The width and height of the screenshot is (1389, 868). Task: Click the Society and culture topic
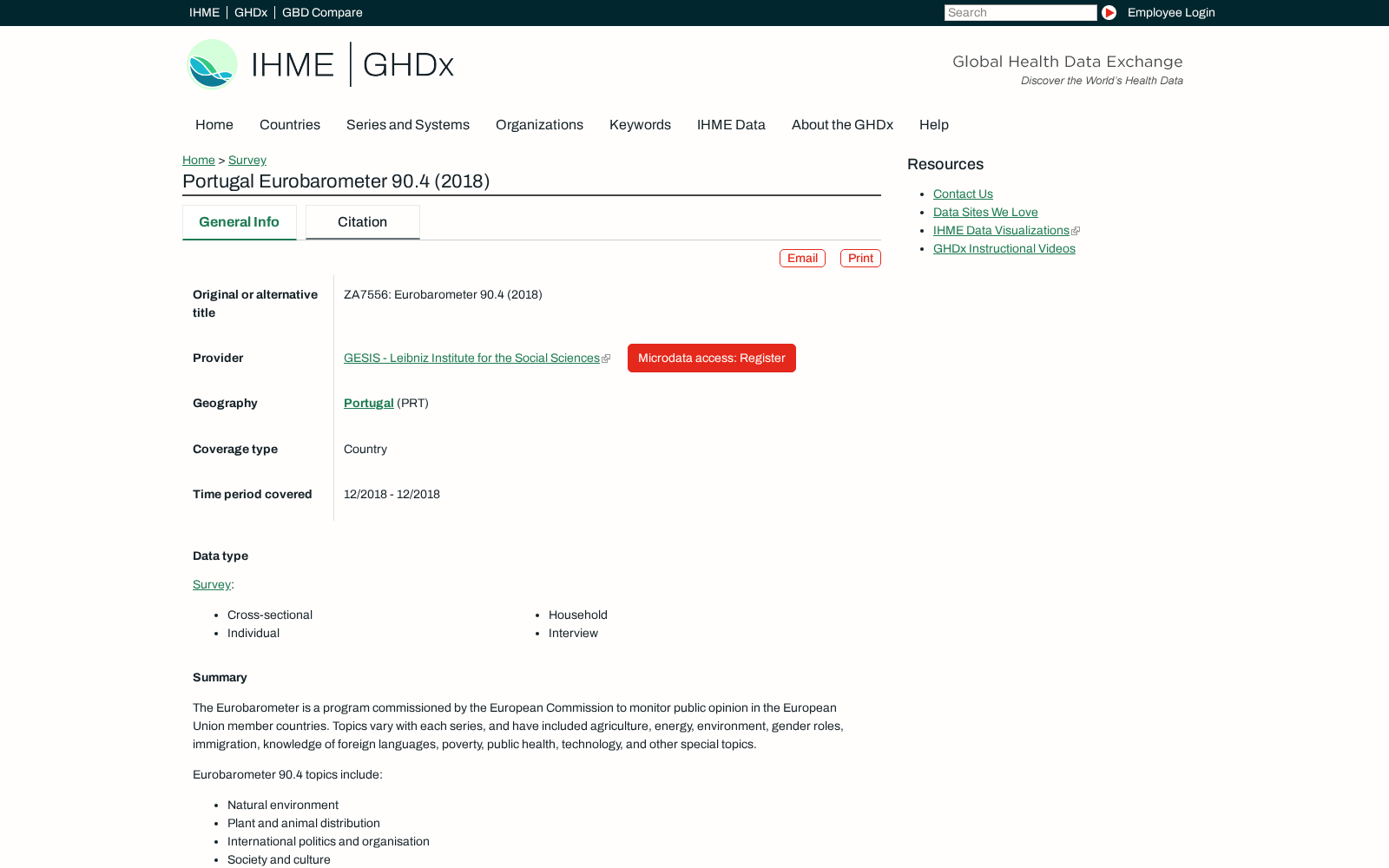(x=279, y=859)
